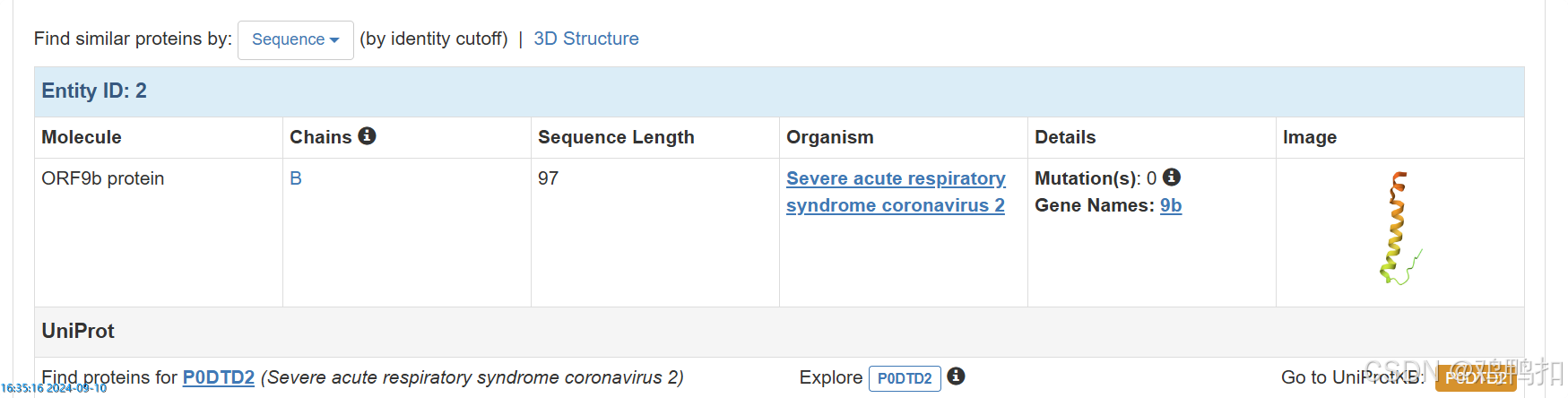
Task: Click the Mutation(s) info icon
Action: pyautogui.click(x=1171, y=177)
